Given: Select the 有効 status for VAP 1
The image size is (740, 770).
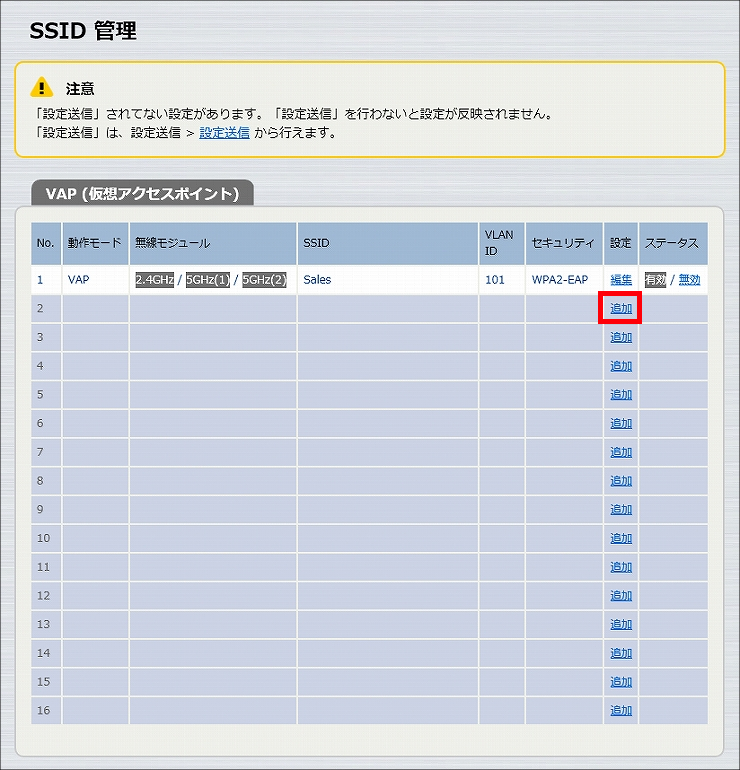Looking at the screenshot, I should point(656,280).
